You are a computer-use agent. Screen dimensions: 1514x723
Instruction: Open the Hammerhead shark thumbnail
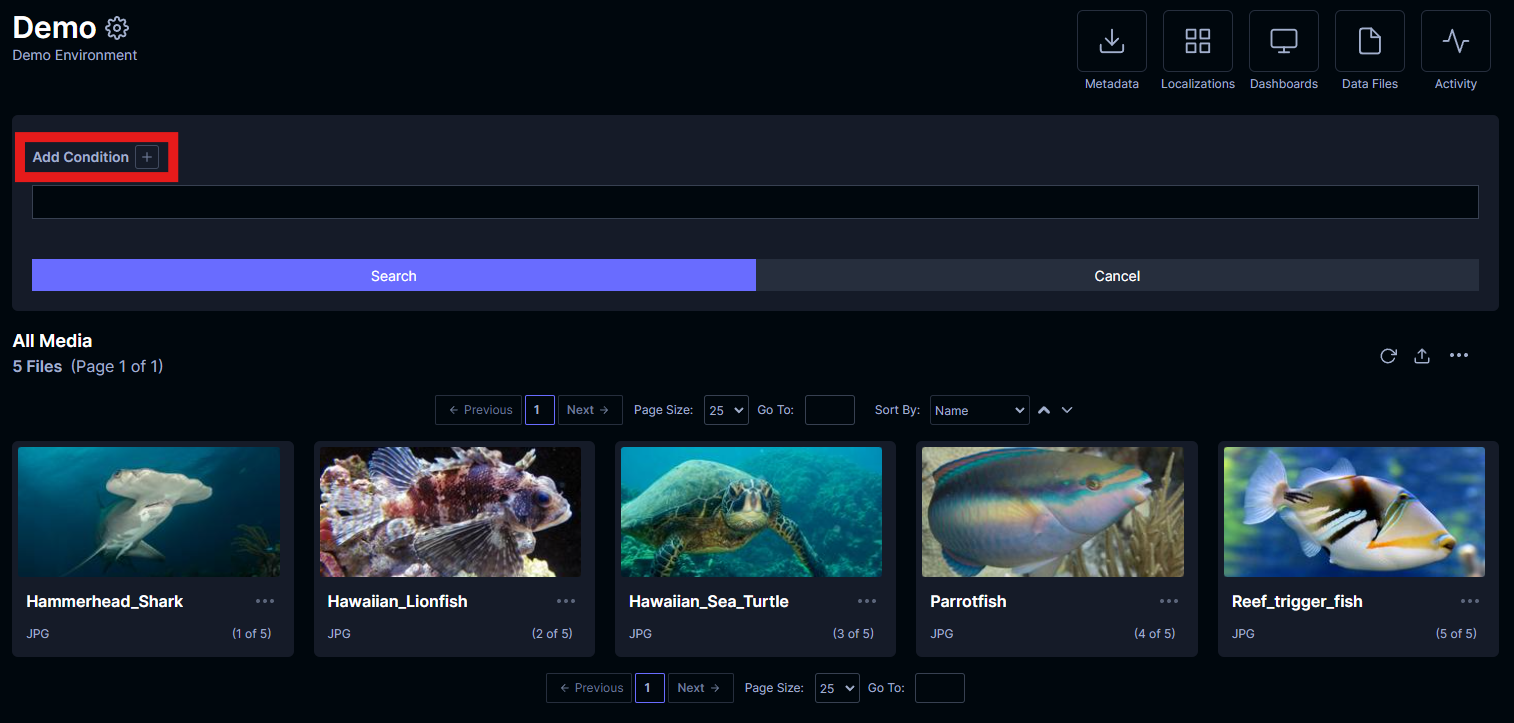pyautogui.click(x=149, y=512)
